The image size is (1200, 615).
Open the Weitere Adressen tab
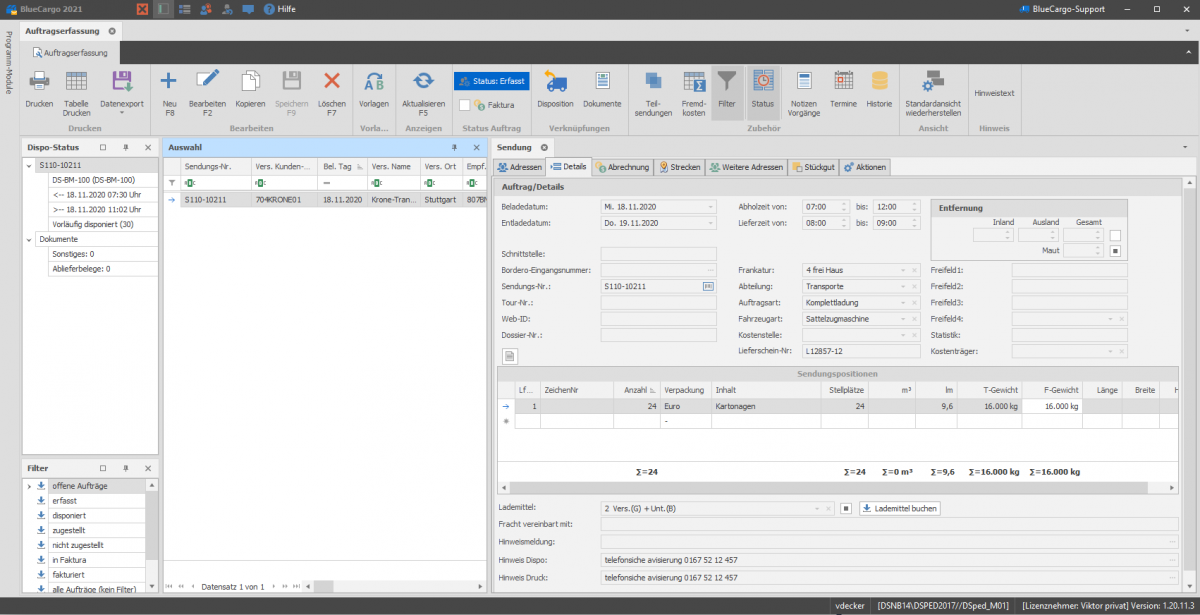pos(746,167)
